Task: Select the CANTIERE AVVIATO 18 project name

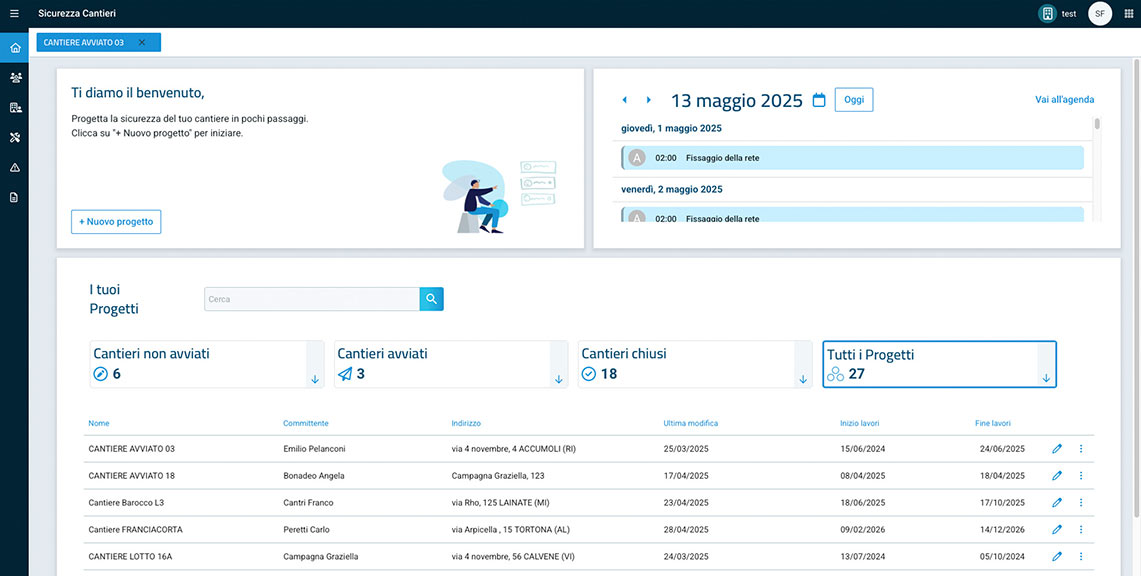Action: pos(132,476)
